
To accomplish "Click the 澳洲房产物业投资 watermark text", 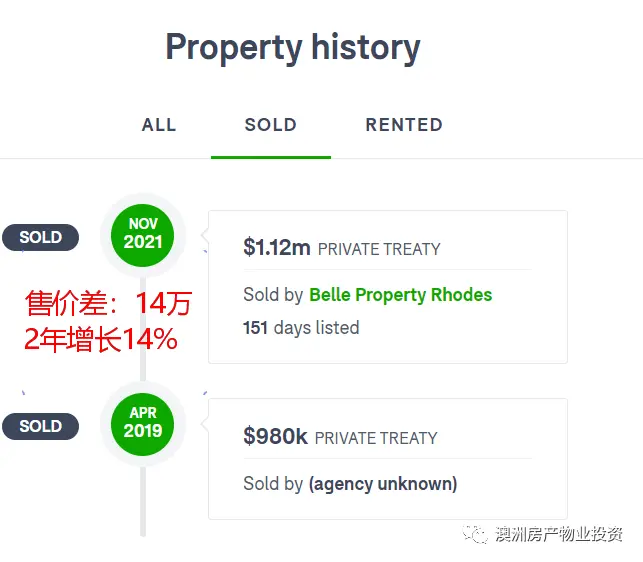I will (x=559, y=534).
